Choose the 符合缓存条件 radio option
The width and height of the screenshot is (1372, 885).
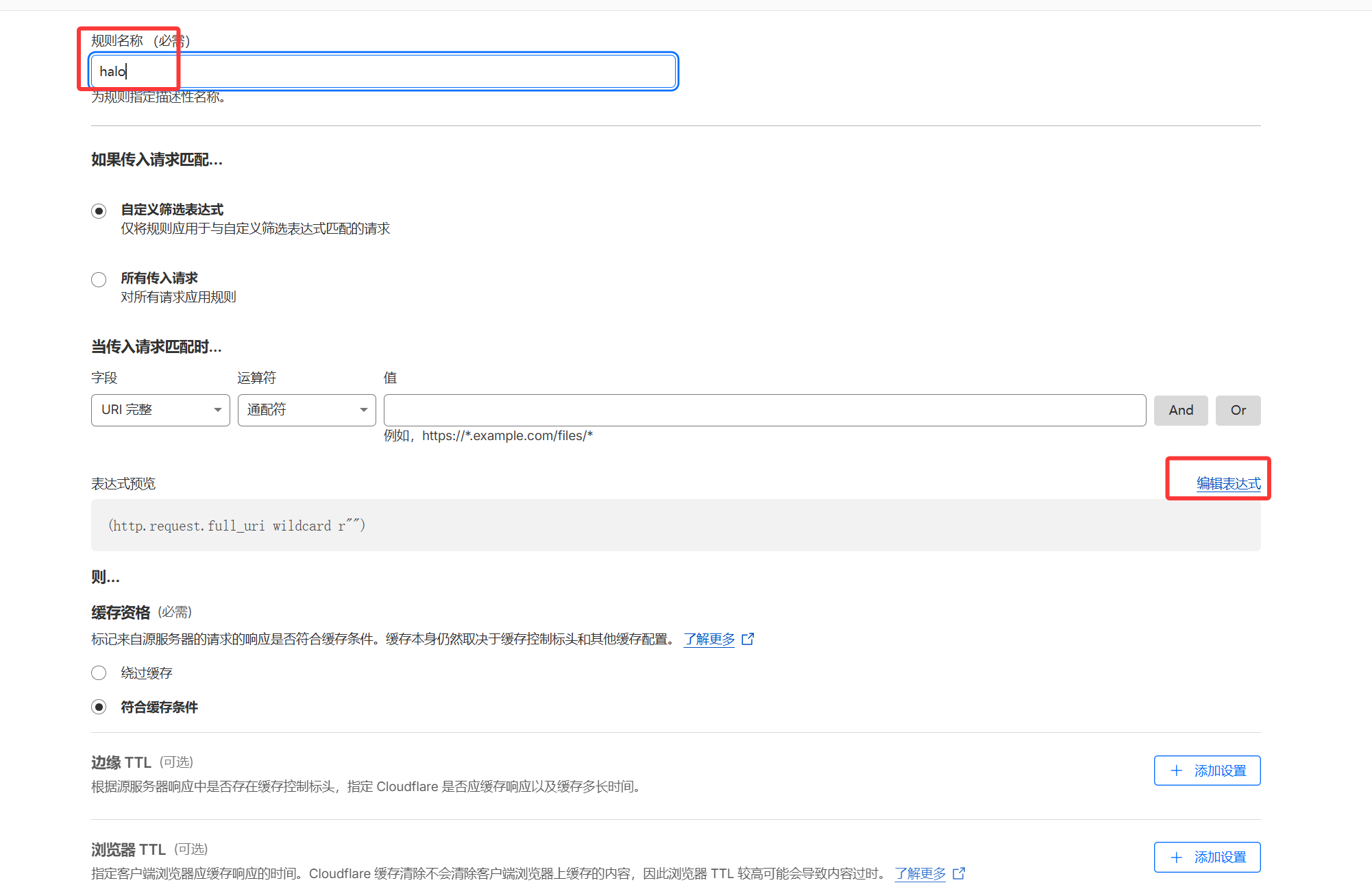99,707
